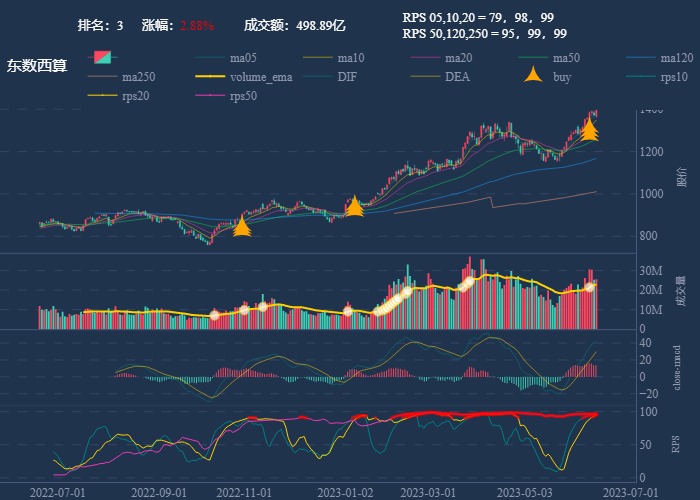Click the first buy marker near 2022-11
The width and height of the screenshot is (700, 500).
pyautogui.click(x=241, y=228)
